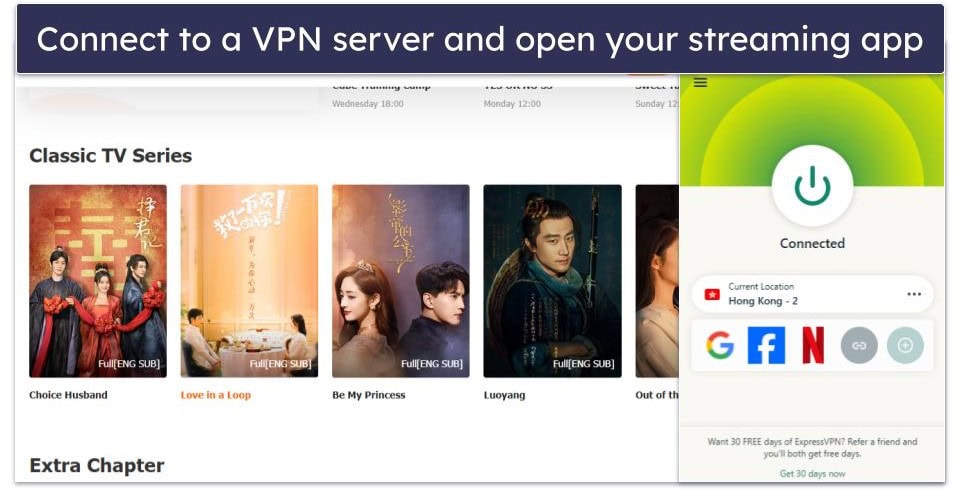Click the Extra Chapter section heading
Image resolution: width=960 pixels, height=490 pixels.
96,465
